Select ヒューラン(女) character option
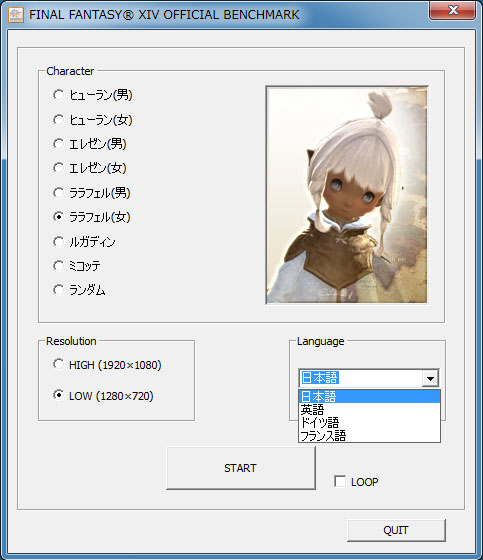483x560 pixels. tap(58, 119)
